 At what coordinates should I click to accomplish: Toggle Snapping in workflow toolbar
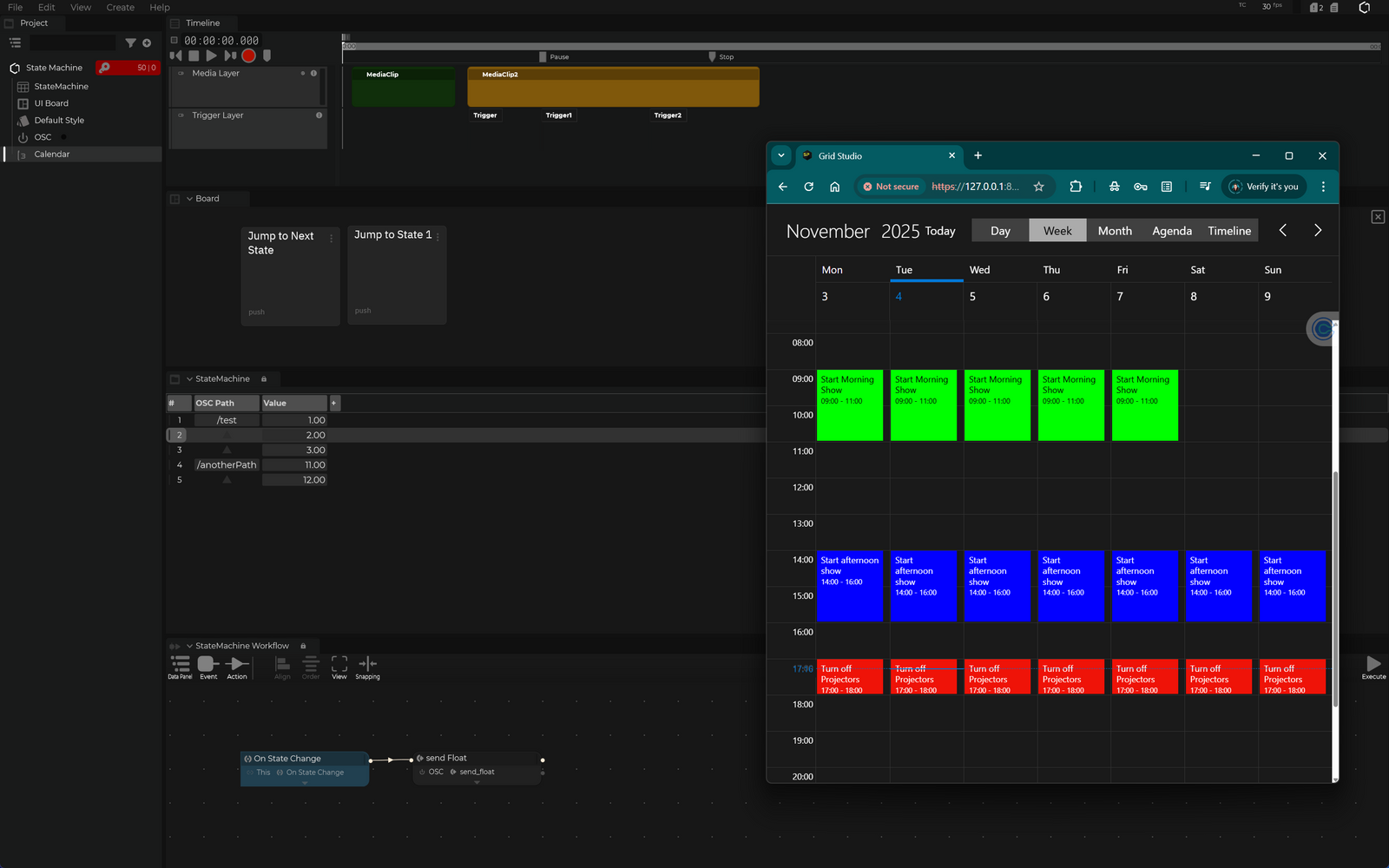(x=367, y=665)
